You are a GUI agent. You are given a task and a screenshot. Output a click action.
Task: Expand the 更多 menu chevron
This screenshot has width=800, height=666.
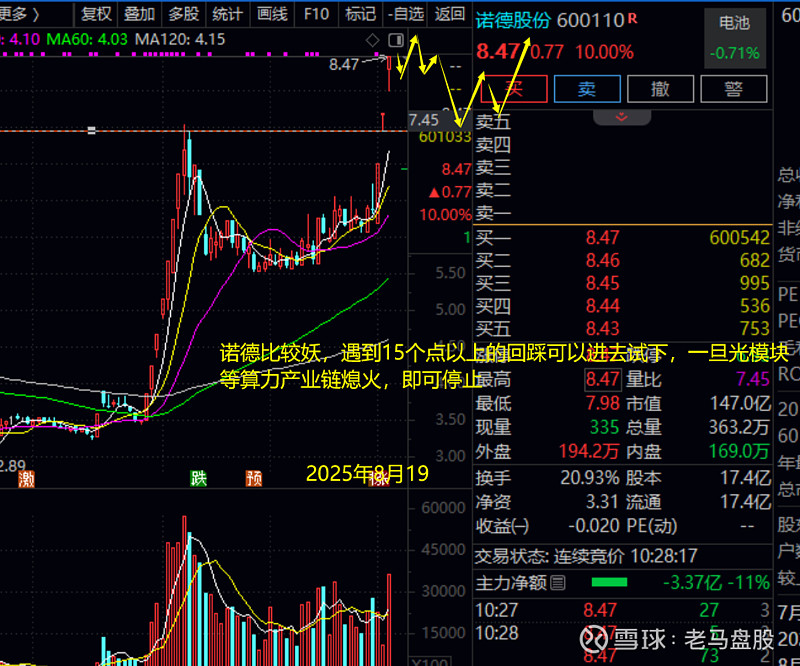point(36,14)
